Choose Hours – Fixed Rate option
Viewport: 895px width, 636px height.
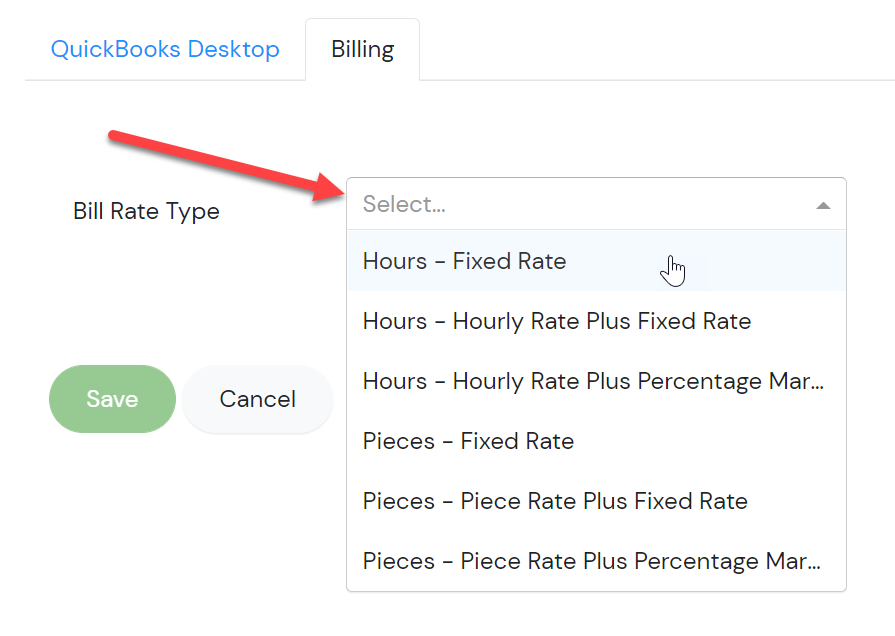pos(596,261)
